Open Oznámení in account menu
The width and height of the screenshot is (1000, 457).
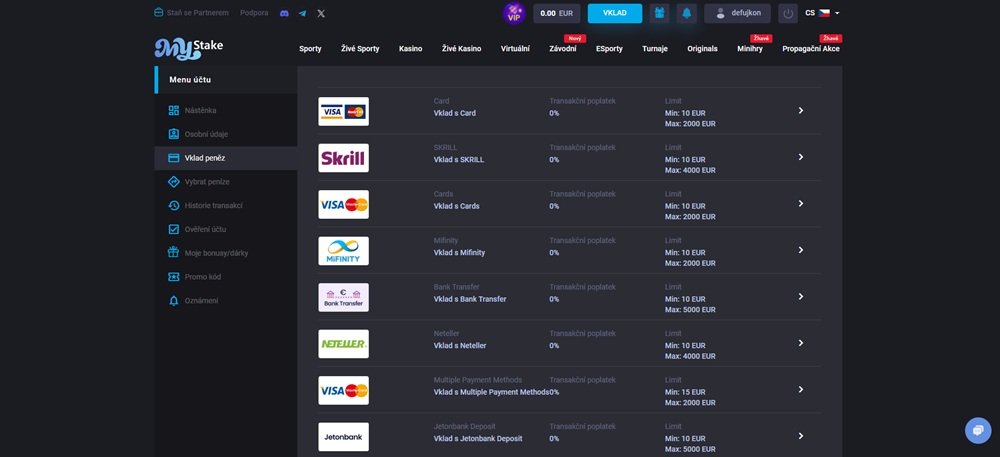pos(226,301)
